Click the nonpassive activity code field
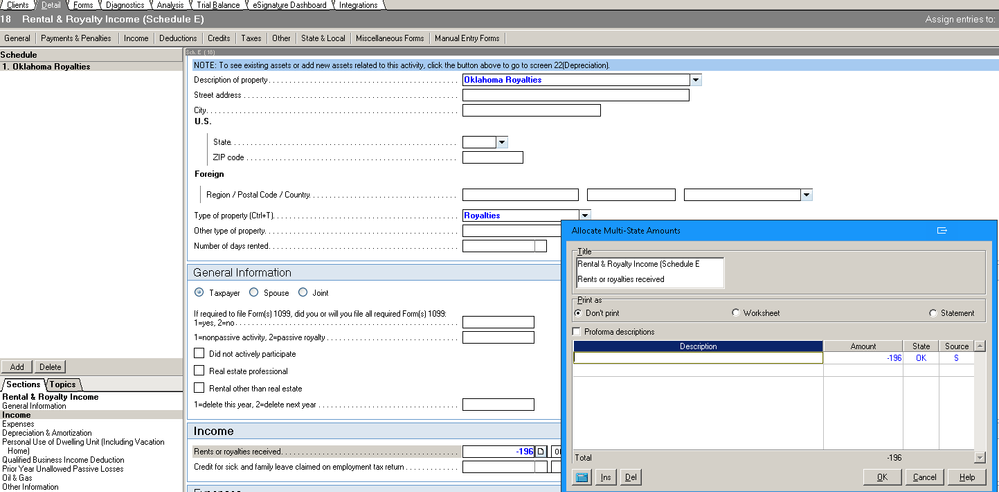This screenshot has height=492, width=999. coord(498,338)
